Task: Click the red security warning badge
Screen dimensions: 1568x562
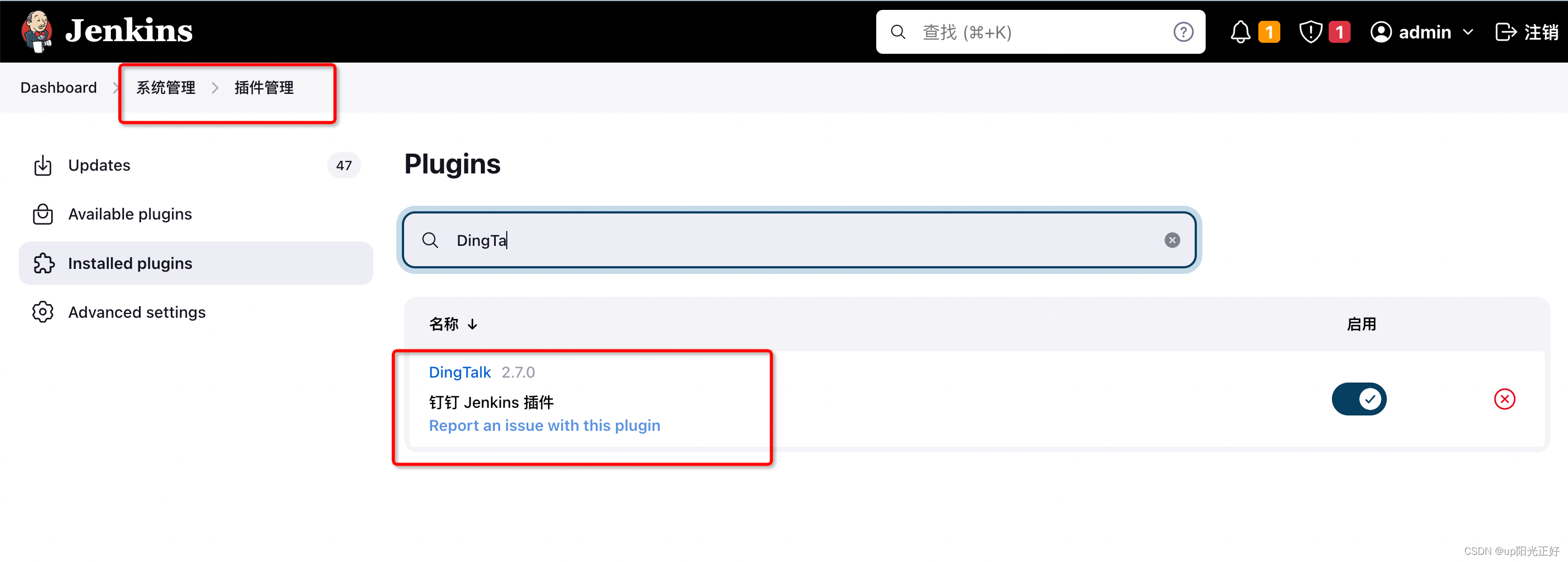Action: (x=1339, y=32)
